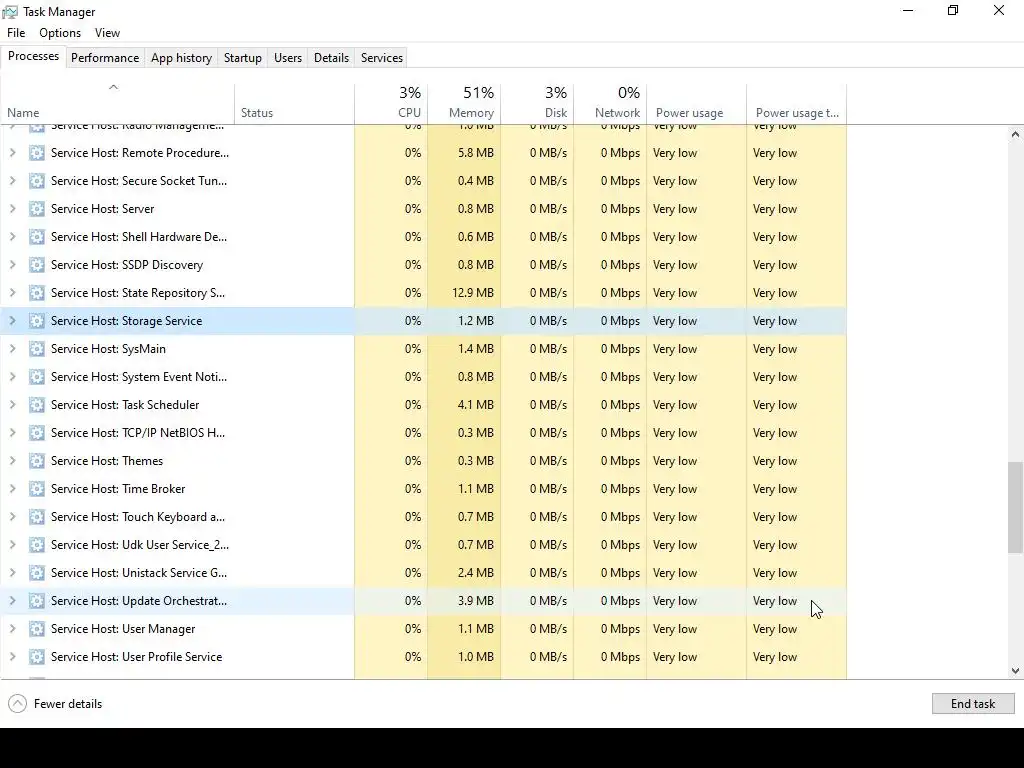The width and height of the screenshot is (1024, 768).
Task: Expand Service Host: Server group
Action: (x=12, y=209)
